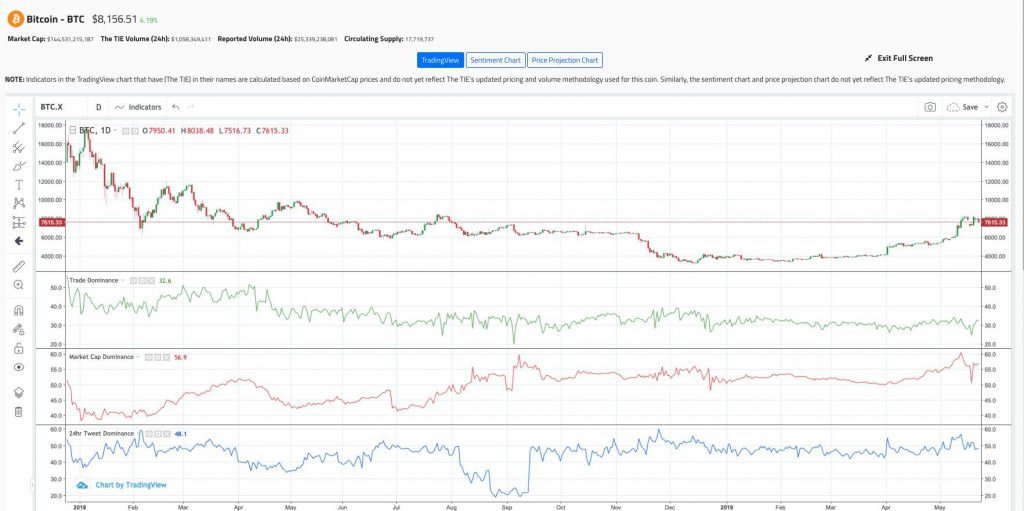
Task: Toggle magnet mode in the left toolbar
Action: click(18, 310)
